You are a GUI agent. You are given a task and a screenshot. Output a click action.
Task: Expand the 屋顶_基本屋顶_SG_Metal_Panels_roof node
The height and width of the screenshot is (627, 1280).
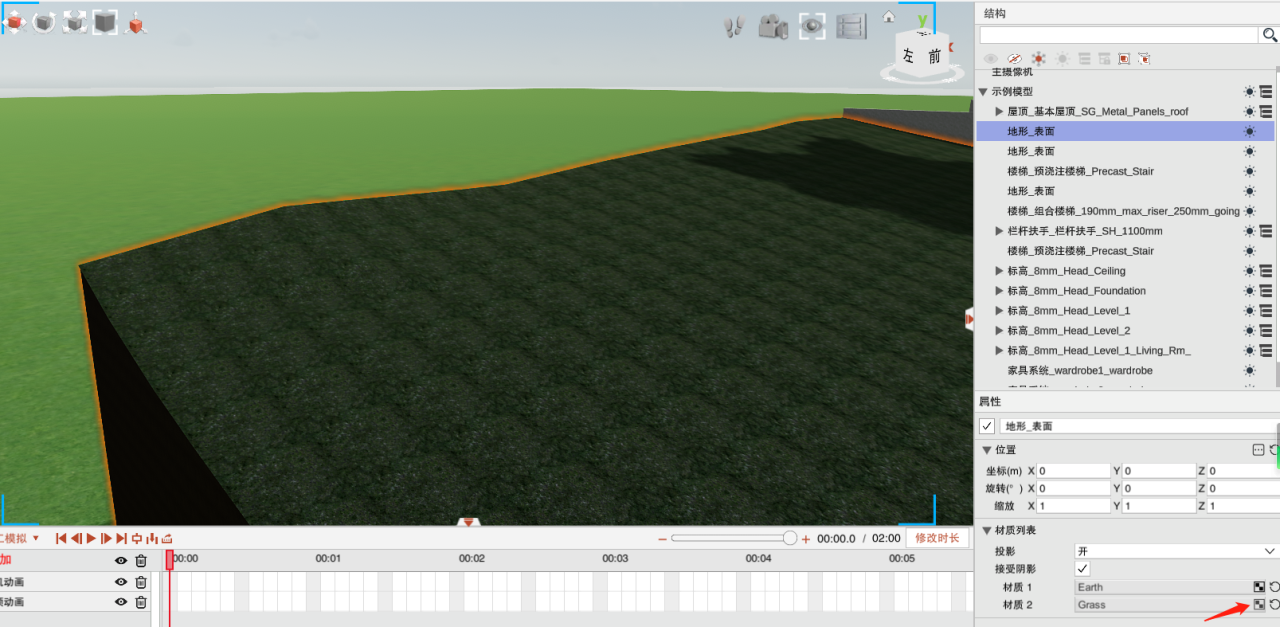pos(999,111)
